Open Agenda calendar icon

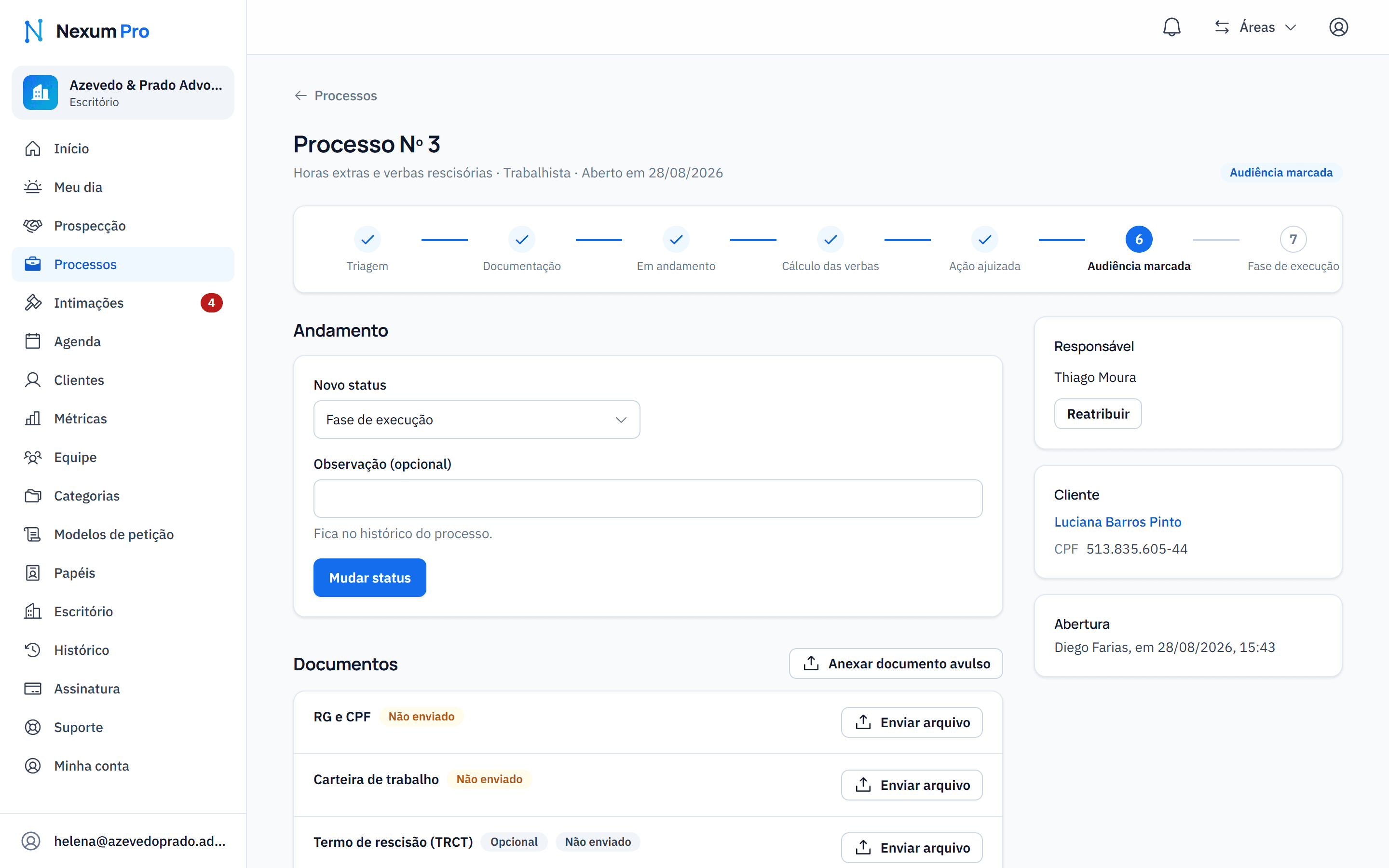pyautogui.click(x=33, y=341)
